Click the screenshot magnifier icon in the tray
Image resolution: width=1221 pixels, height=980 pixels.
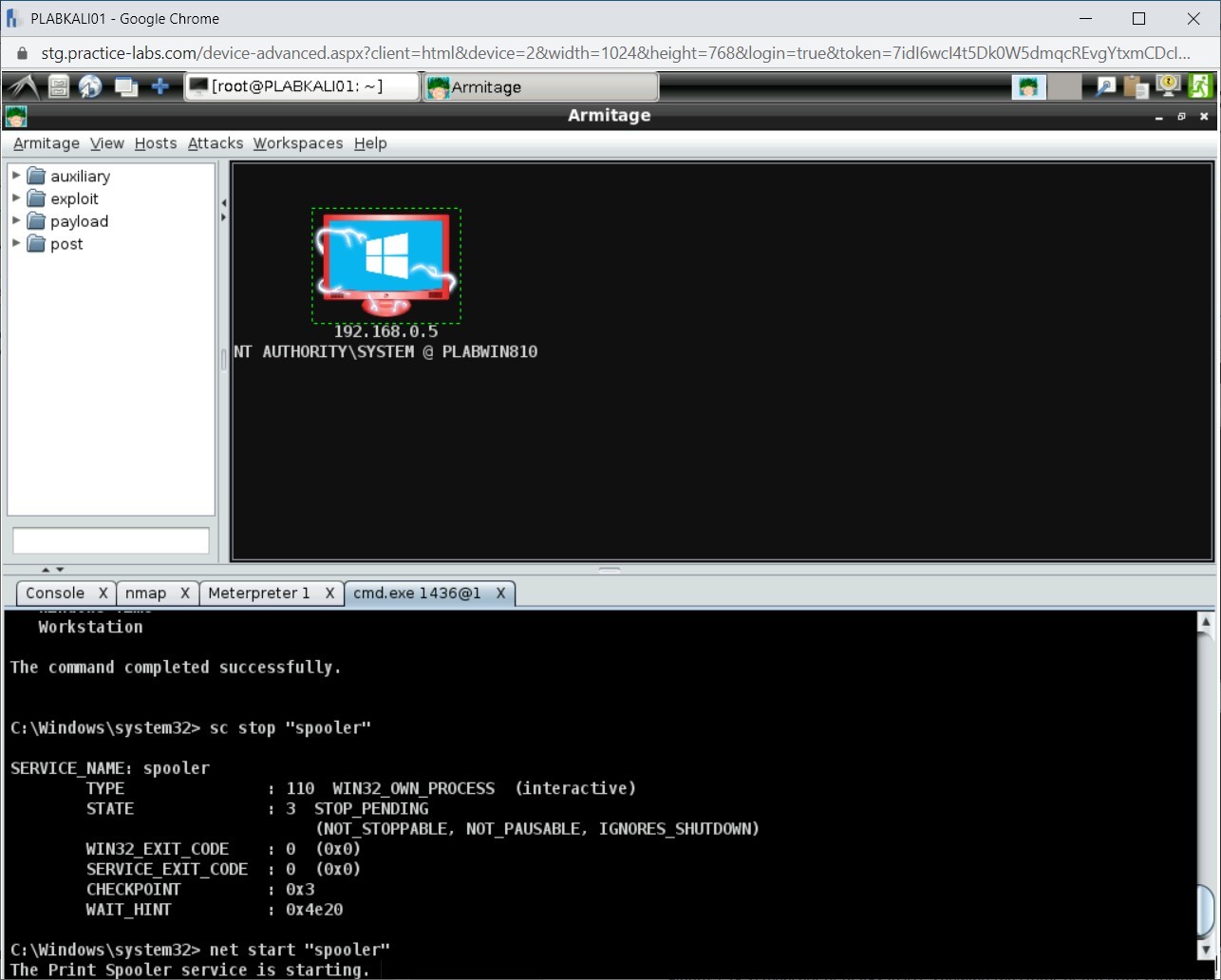click(x=1104, y=85)
